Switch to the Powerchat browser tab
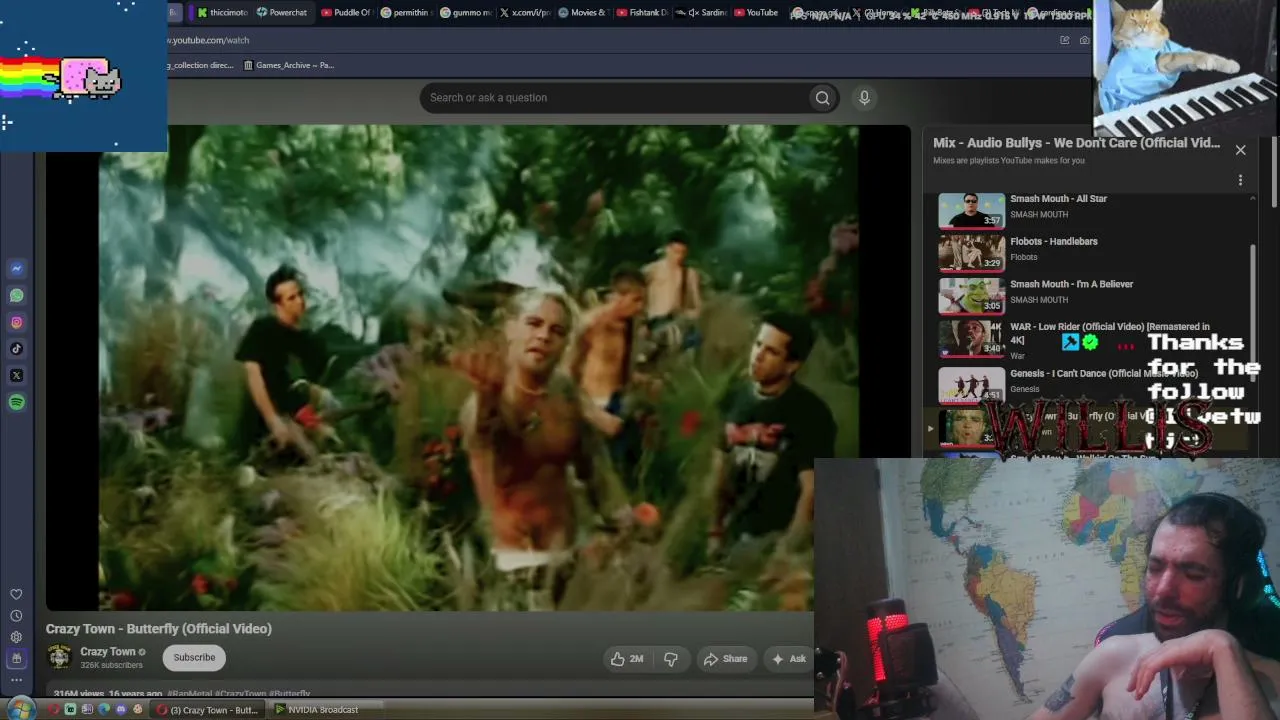The image size is (1280, 720). coord(282,12)
